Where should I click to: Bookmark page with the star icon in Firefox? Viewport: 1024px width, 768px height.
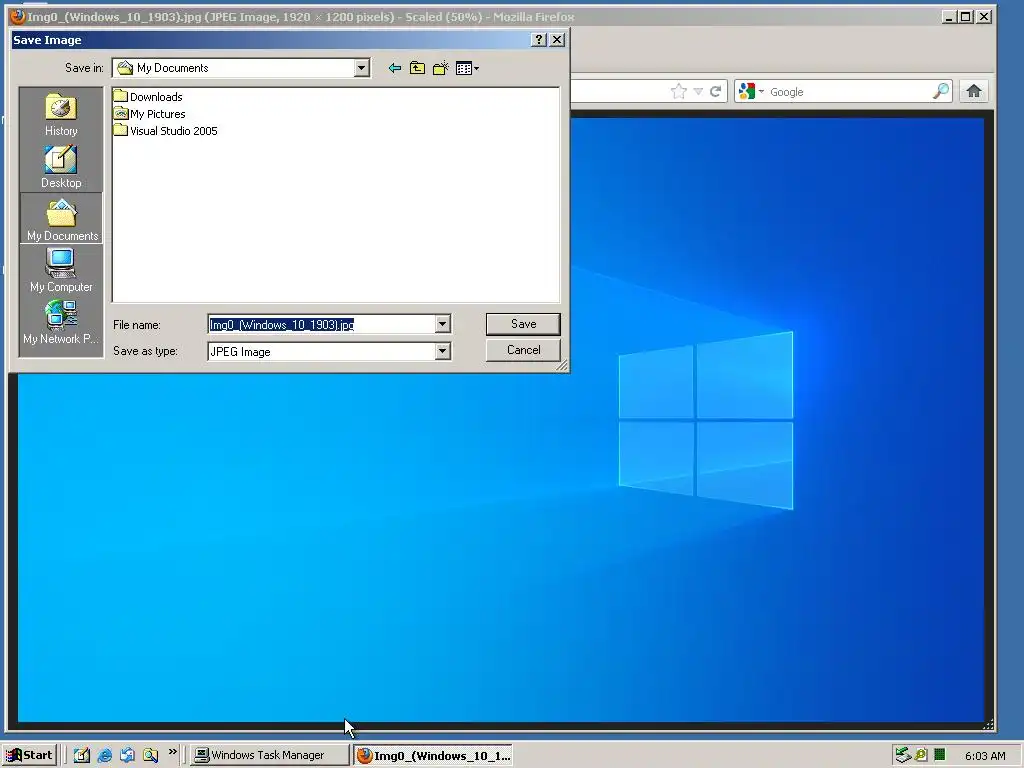pos(679,91)
